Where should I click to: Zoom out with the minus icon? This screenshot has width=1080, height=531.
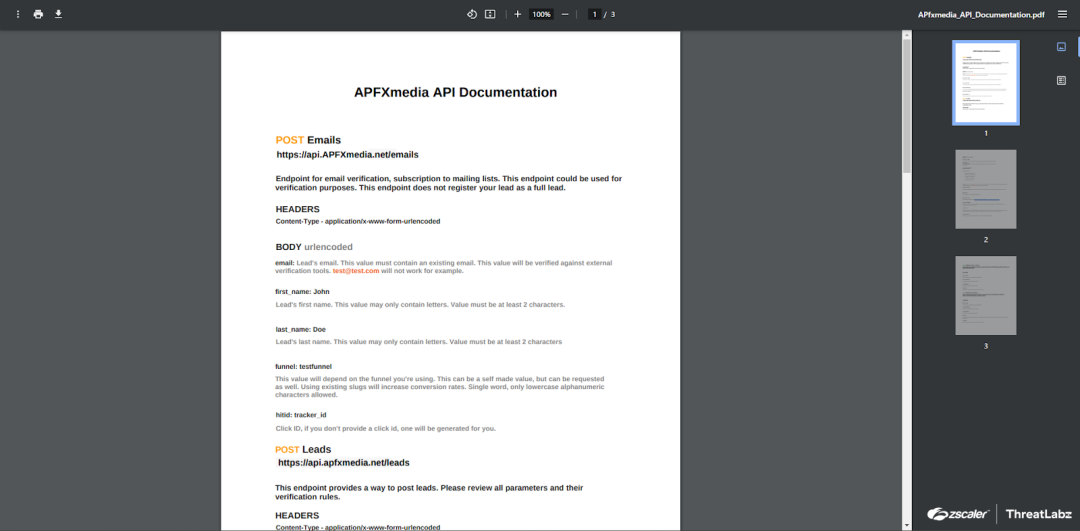pyautogui.click(x=565, y=14)
